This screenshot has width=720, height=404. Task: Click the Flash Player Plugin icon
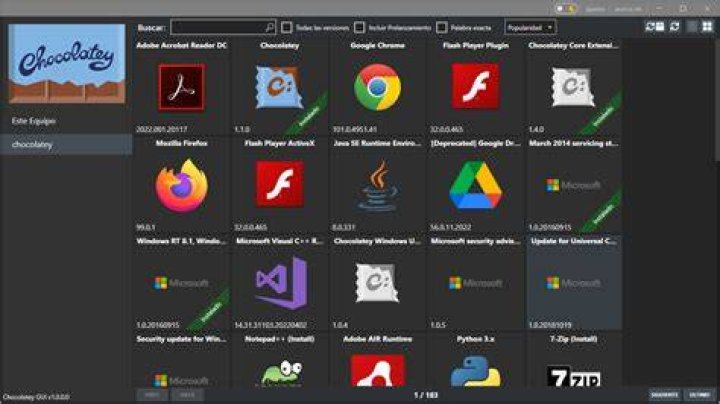tap(475, 86)
